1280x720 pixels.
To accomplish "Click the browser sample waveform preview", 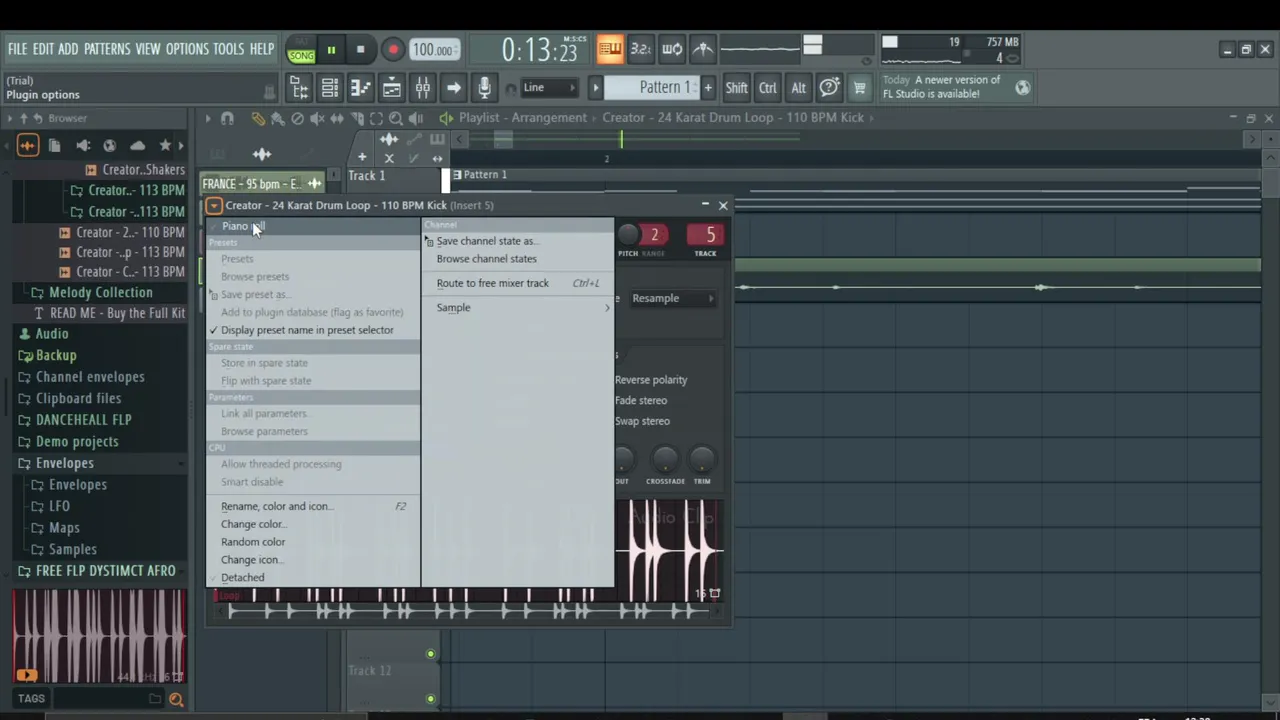I will click(99, 637).
